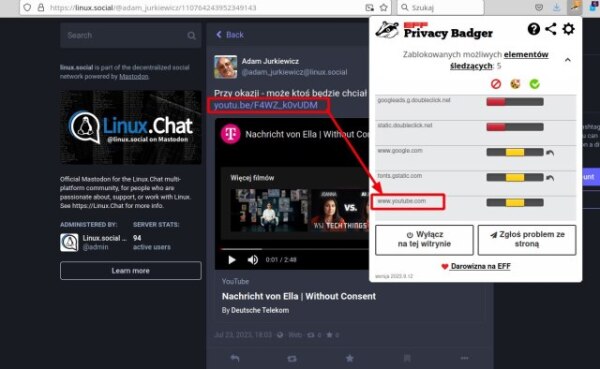The width and height of the screenshot is (600, 369).
Task: Click the green allow legend icon
Action: 535,84
